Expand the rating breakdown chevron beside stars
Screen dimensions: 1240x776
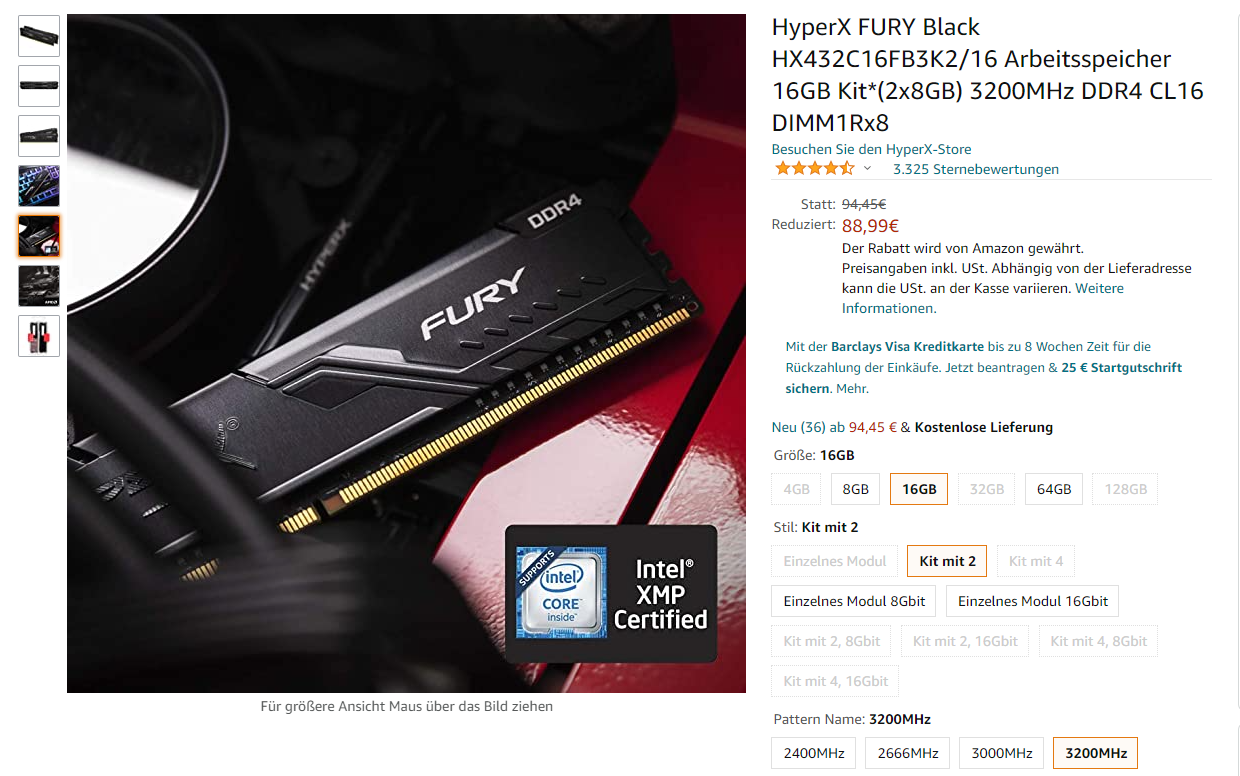click(867, 169)
